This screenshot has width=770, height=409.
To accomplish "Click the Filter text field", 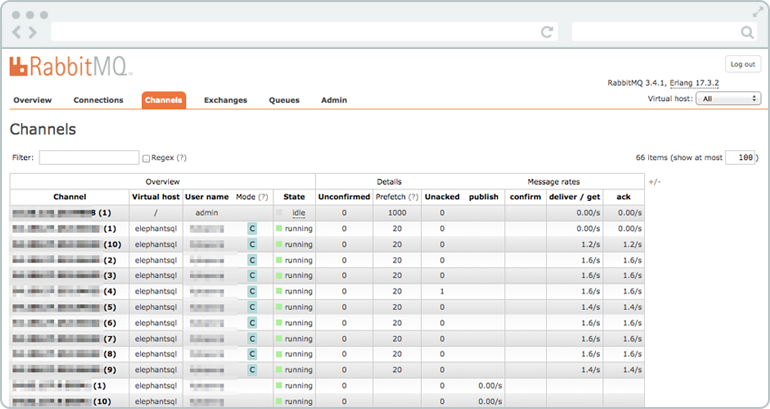I will point(89,158).
